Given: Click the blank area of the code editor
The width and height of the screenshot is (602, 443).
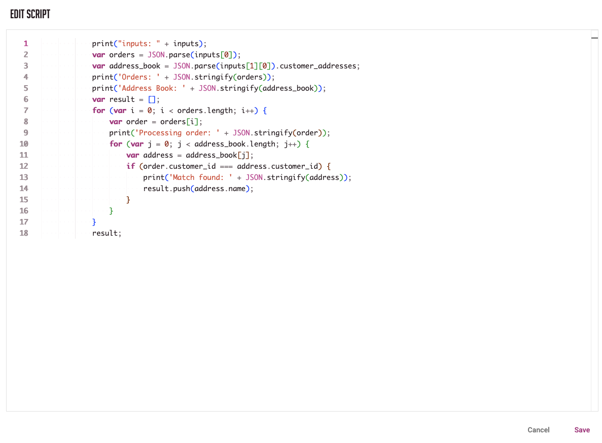Looking at the screenshot, I should 299,322.
